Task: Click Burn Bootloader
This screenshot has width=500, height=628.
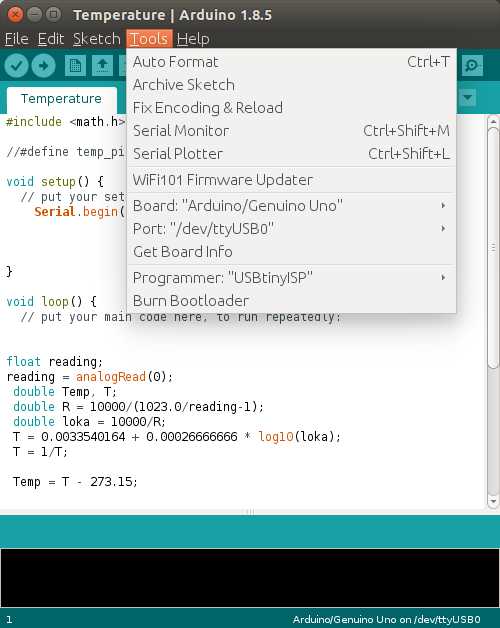Action: click(291, 300)
